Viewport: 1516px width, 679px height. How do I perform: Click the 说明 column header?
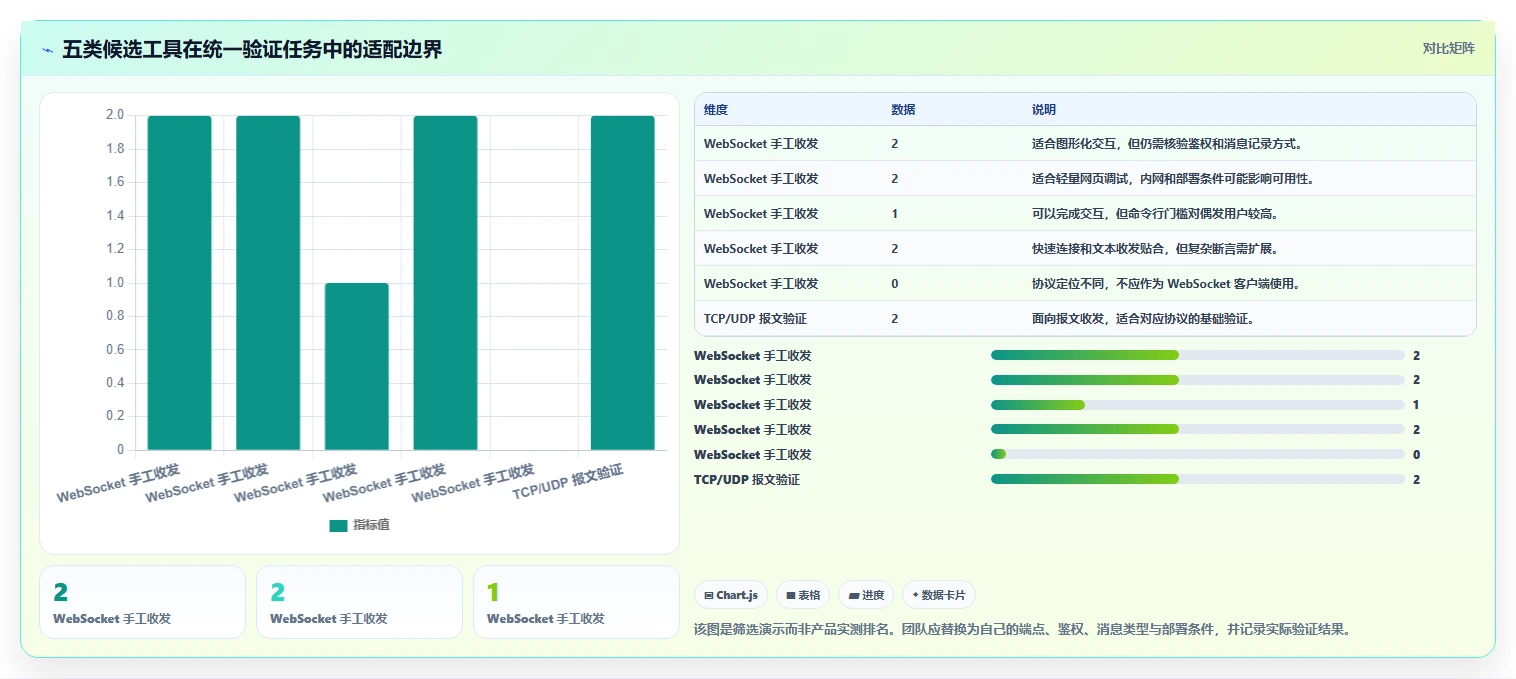pos(1044,110)
